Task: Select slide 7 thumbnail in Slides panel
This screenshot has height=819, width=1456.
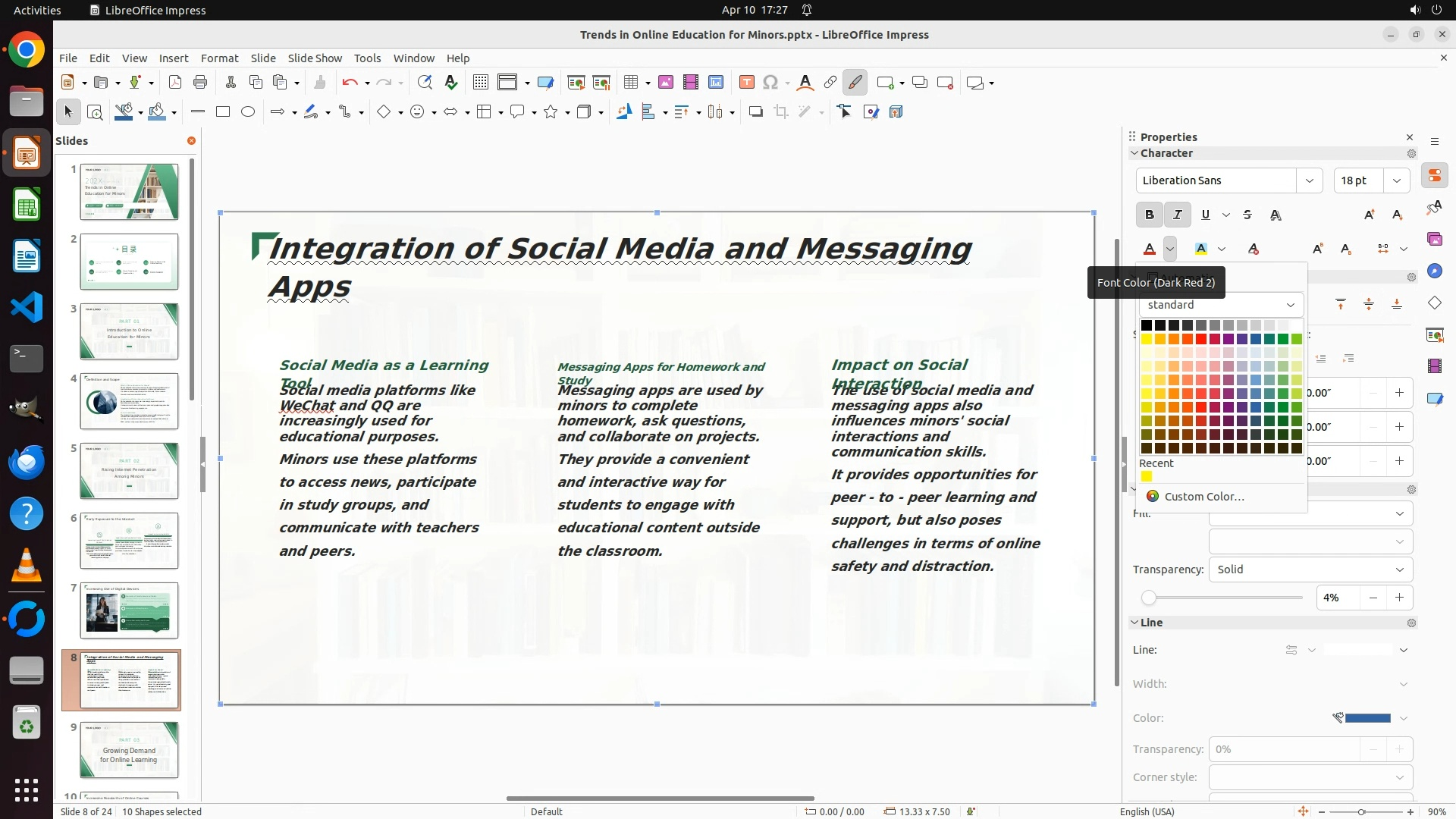Action: pyautogui.click(x=129, y=610)
